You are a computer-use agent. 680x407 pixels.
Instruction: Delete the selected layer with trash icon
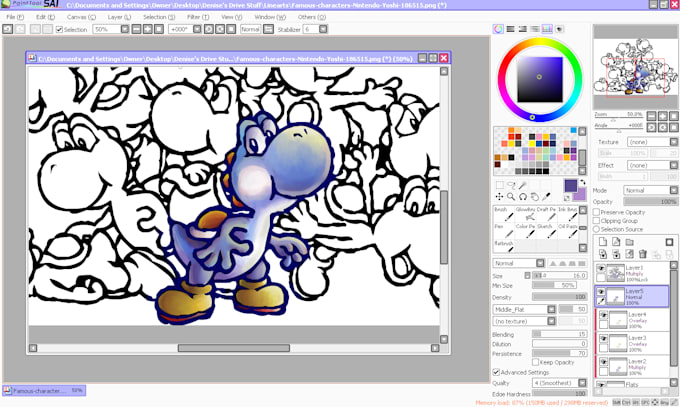click(x=643, y=254)
